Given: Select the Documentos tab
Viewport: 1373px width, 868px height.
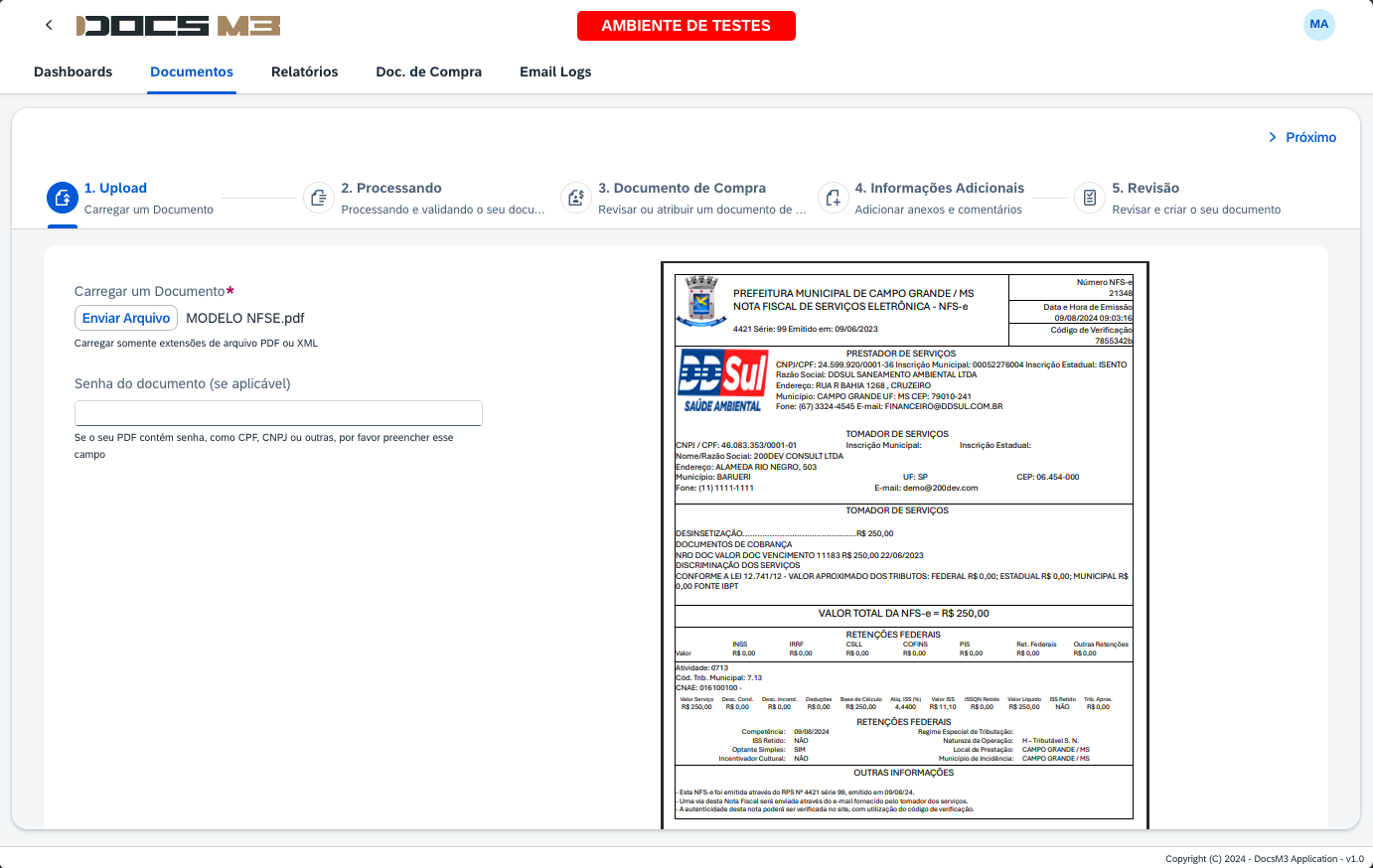Looking at the screenshot, I should tap(192, 72).
